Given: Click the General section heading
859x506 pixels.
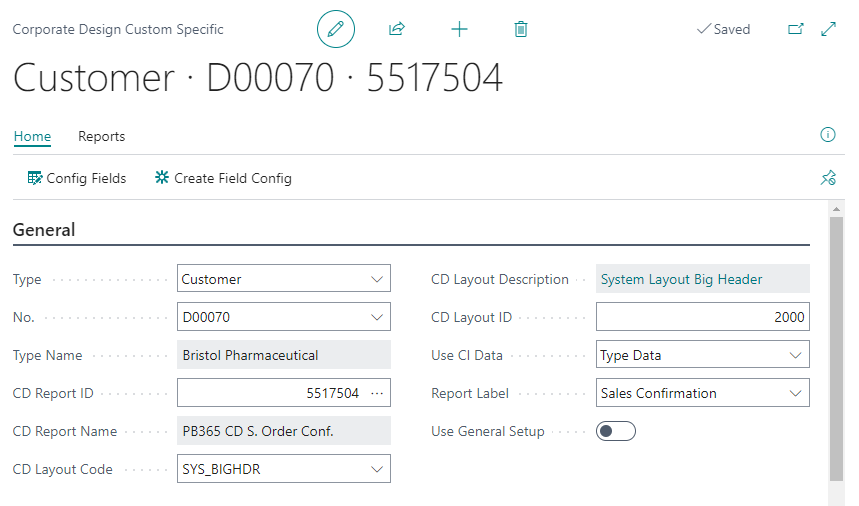Looking at the screenshot, I should tap(44, 230).
